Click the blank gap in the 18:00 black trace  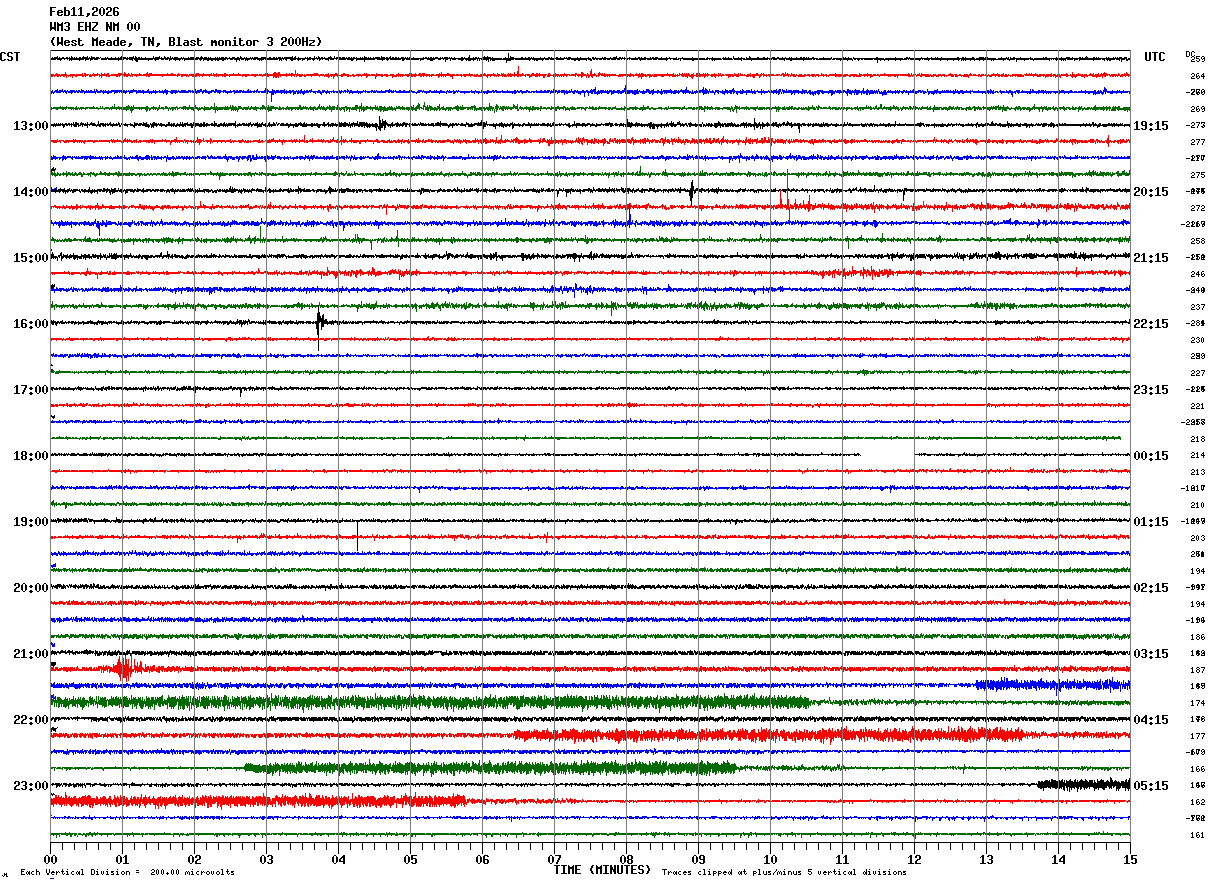(x=888, y=455)
